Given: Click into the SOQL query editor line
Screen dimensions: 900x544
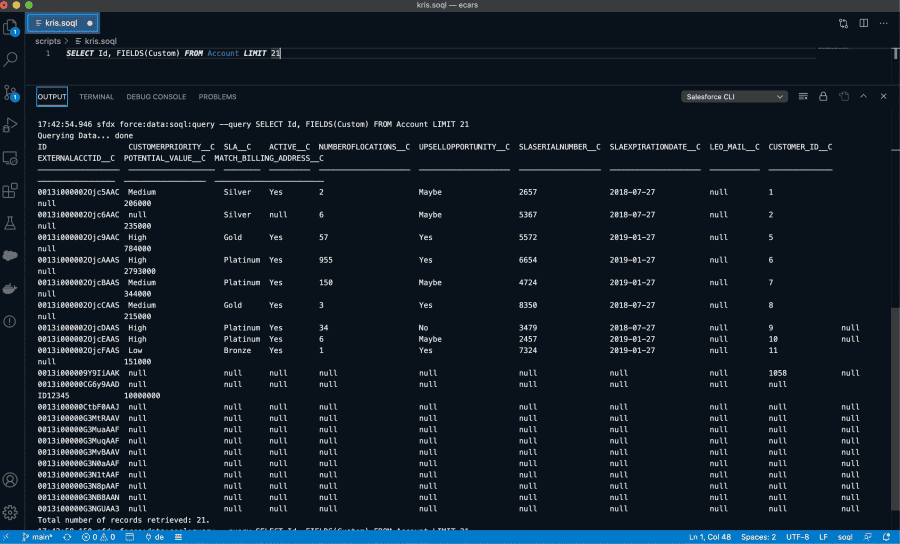Looking at the screenshot, I should [440, 53].
